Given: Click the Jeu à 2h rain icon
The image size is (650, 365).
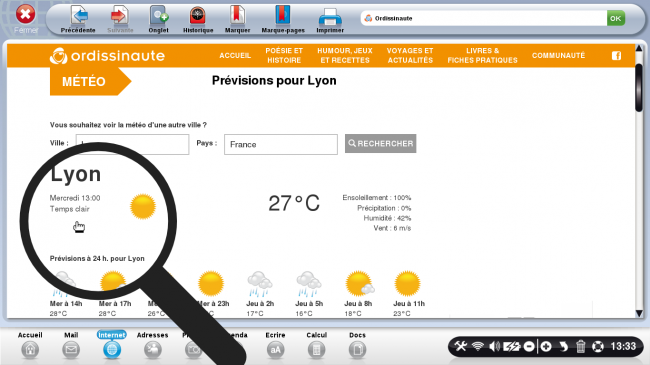Looking at the screenshot, I should pos(260,284).
